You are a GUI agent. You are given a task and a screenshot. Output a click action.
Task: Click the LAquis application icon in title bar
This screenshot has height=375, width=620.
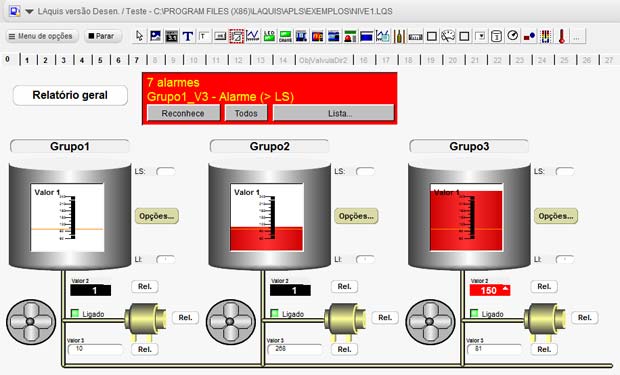(x=14, y=11)
